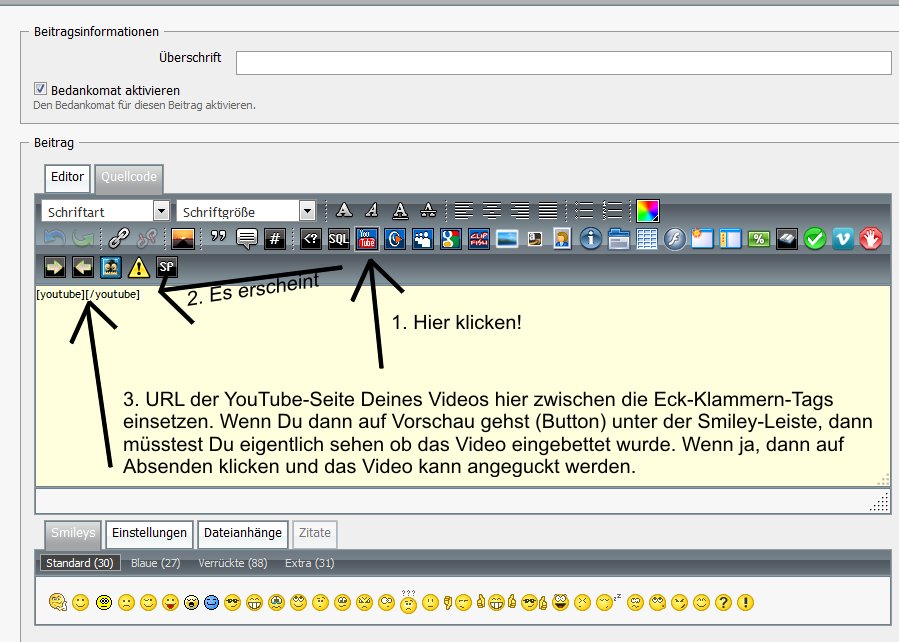The width and height of the screenshot is (899, 642).
Task: Click into the Überschrift input field
Action: coord(564,63)
